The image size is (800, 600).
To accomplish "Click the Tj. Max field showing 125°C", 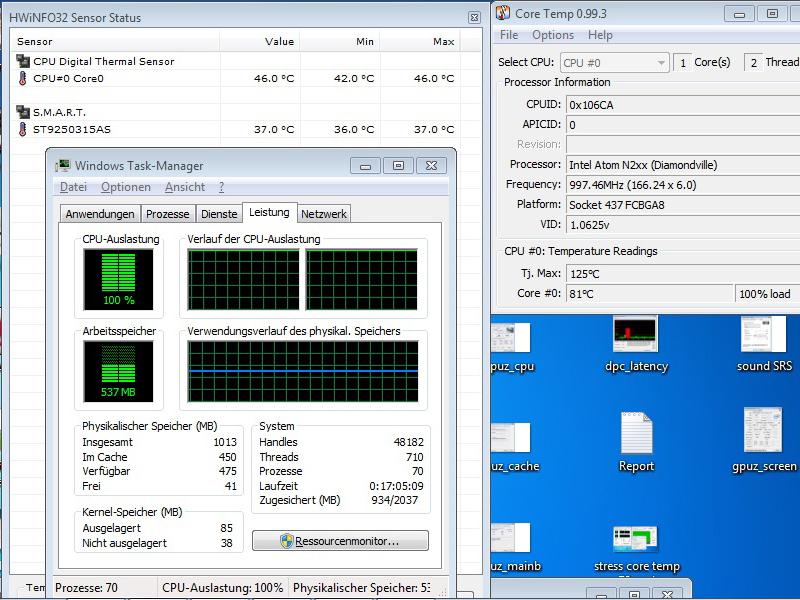I will coord(683,274).
